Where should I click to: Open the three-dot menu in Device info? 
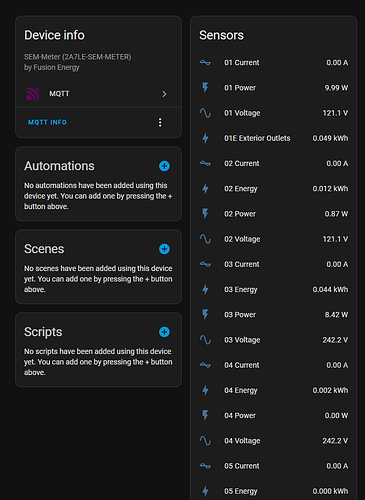[160, 122]
